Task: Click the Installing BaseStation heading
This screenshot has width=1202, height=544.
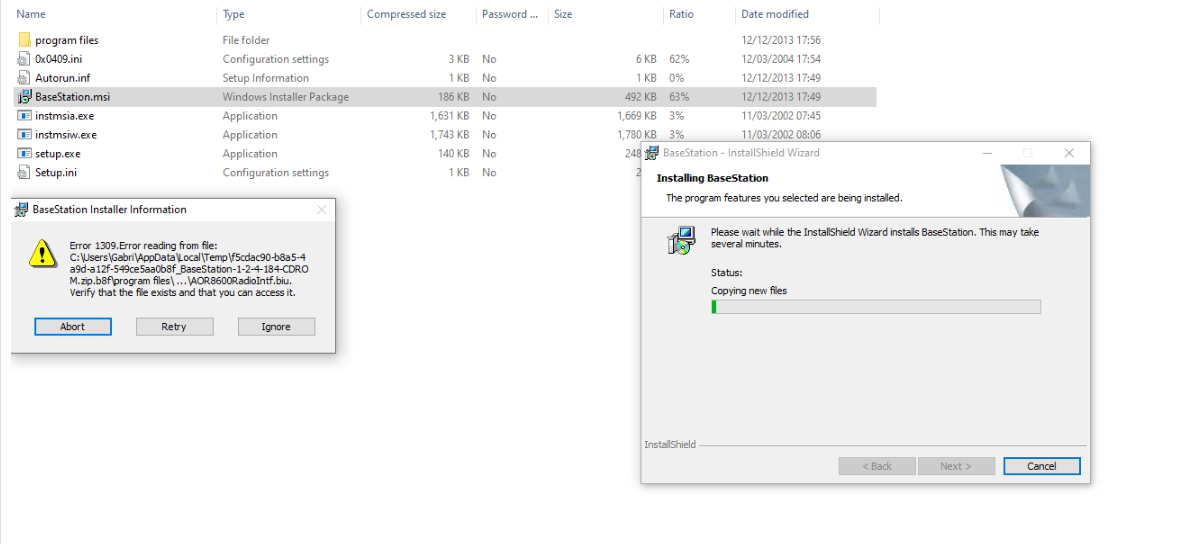Action: 712,178
